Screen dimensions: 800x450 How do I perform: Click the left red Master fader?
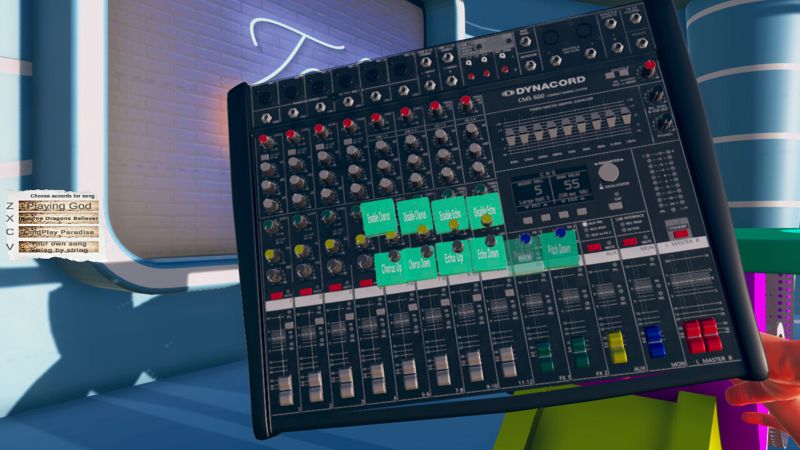point(694,337)
